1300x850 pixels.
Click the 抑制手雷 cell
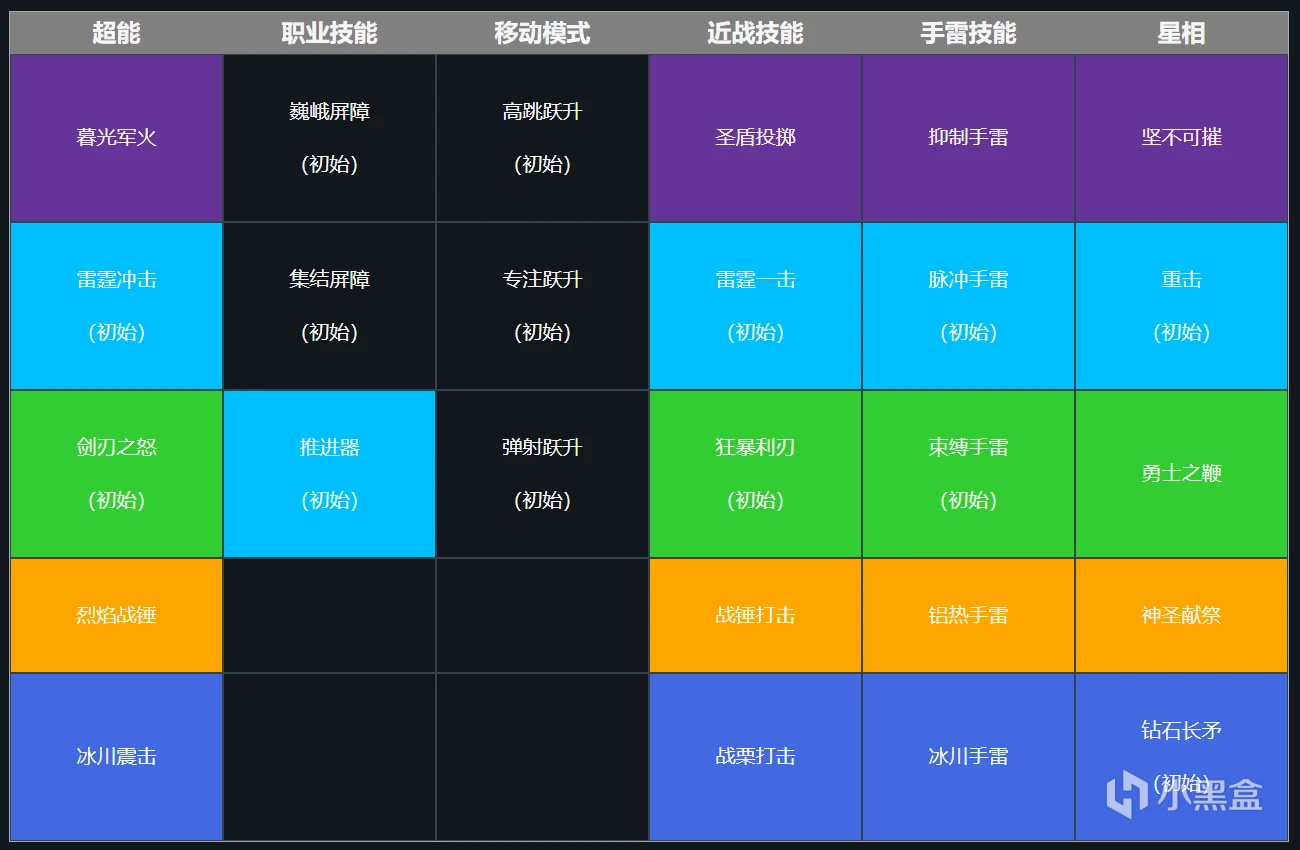[968, 138]
